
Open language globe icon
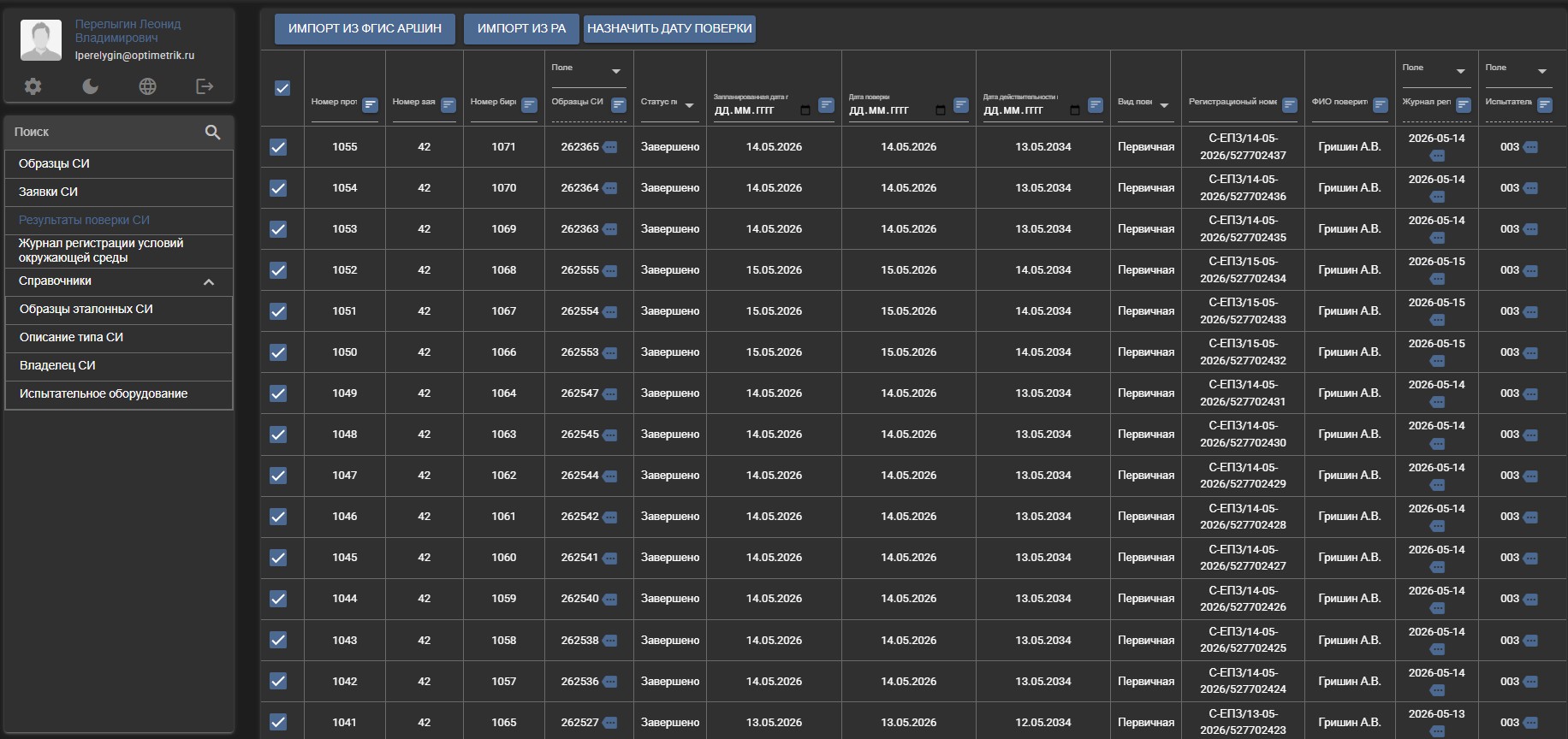pyautogui.click(x=147, y=86)
